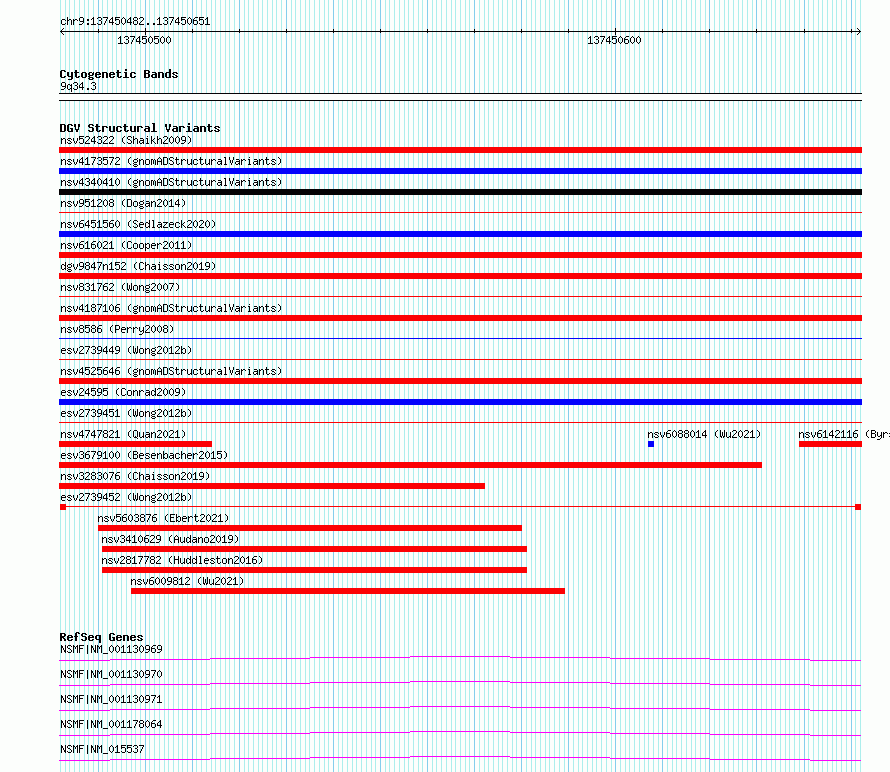Select red bar under nsv2817782
Viewport: 890px width, 772px height.
tap(314, 570)
